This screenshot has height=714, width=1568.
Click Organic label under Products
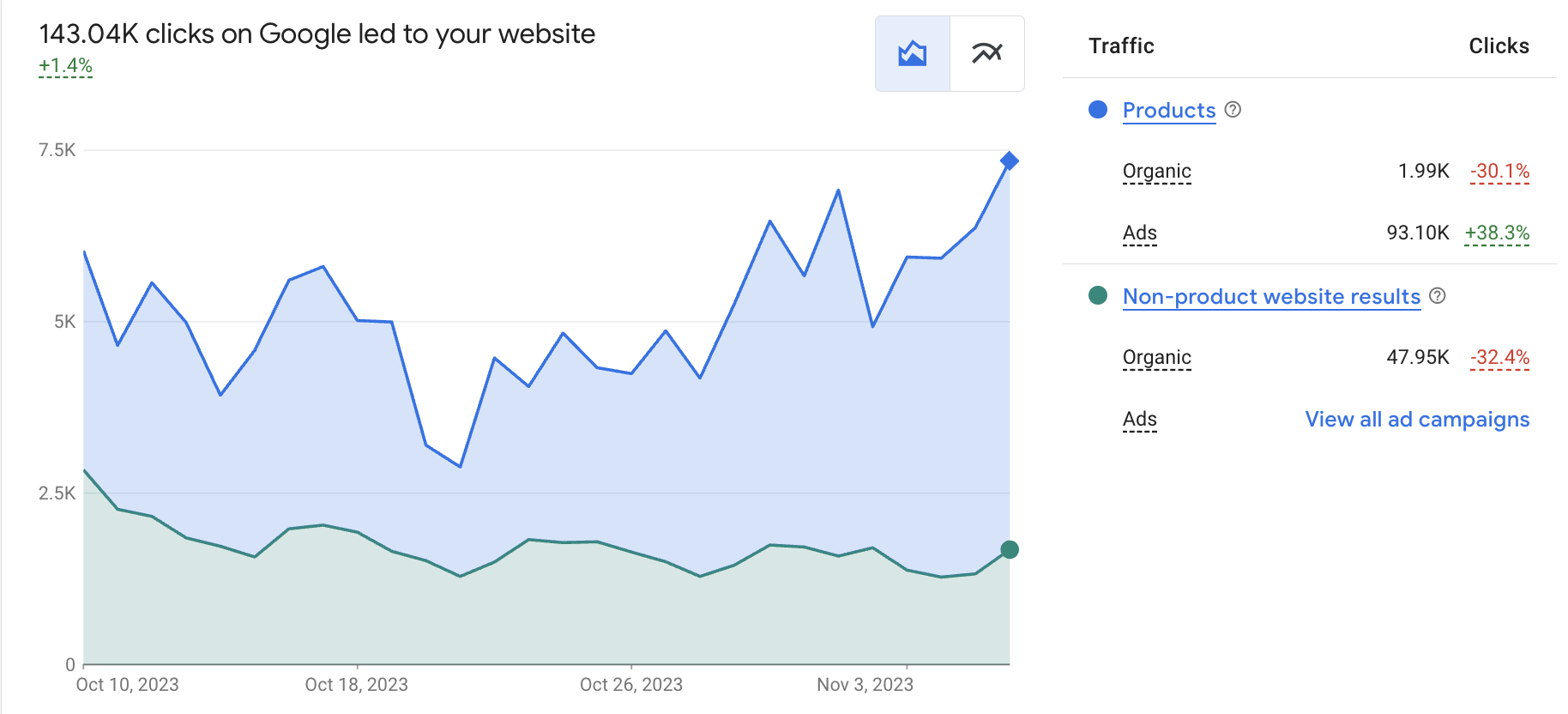pos(1156,172)
